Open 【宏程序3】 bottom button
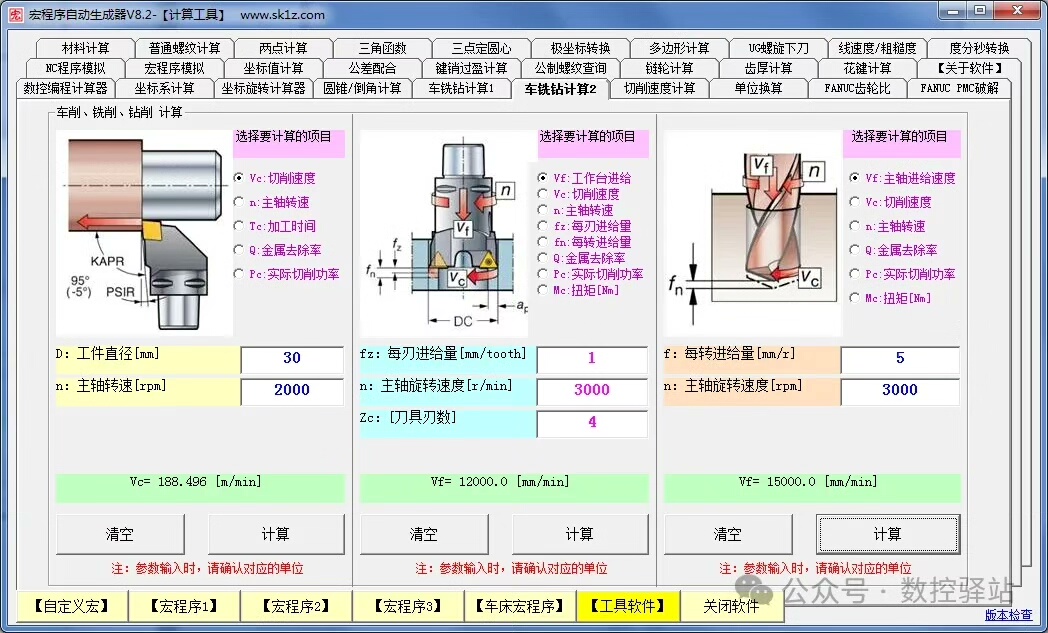The height and width of the screenshot is (633, 1048). click(x=408, y=606)
